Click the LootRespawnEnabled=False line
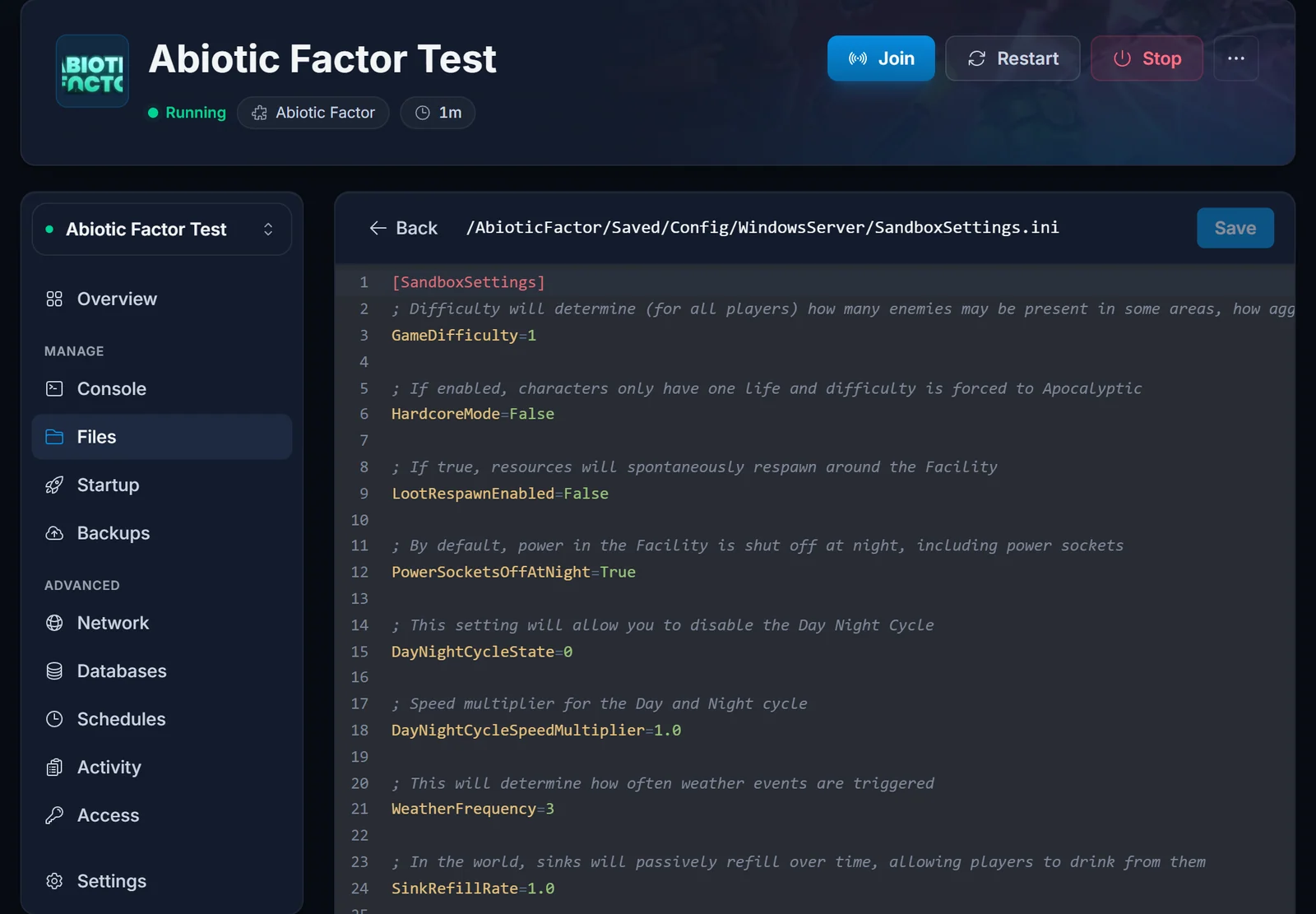 500,494
